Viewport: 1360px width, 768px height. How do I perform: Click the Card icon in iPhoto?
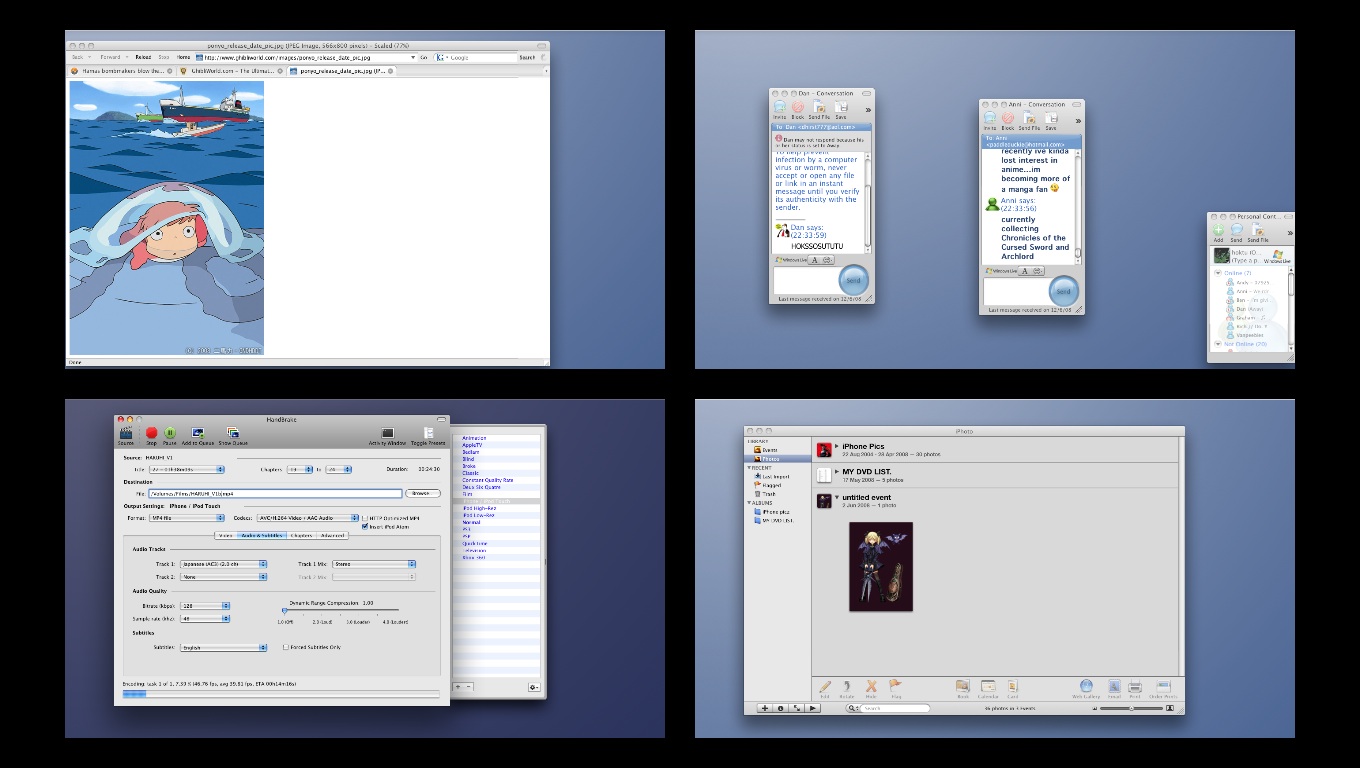1012,688
